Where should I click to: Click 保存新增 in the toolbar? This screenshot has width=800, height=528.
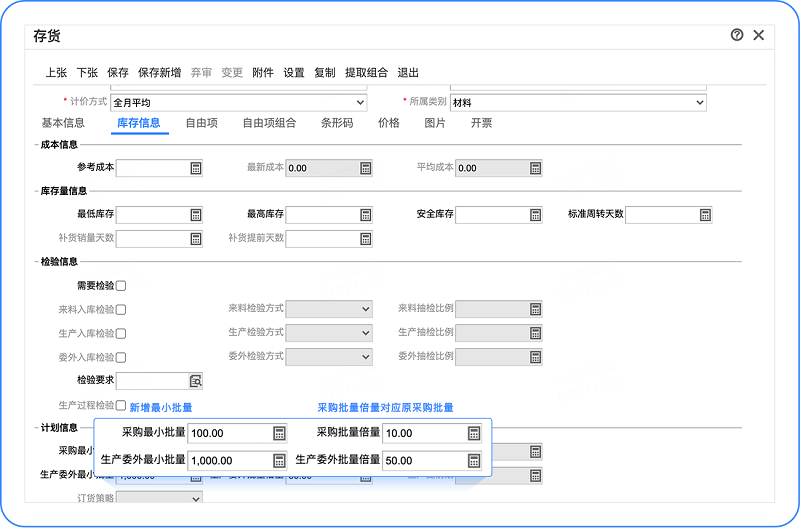click(160, 73)
